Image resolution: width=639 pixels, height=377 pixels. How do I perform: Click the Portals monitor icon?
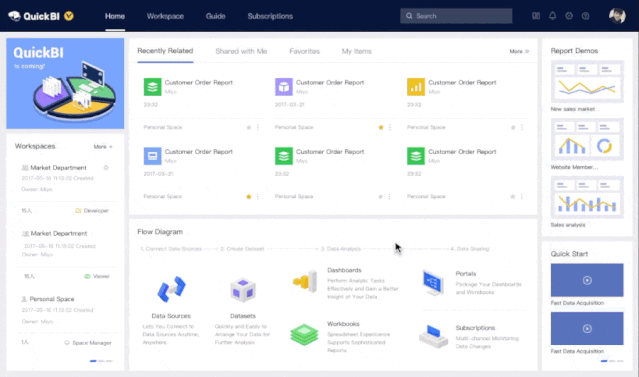[433, 282]
